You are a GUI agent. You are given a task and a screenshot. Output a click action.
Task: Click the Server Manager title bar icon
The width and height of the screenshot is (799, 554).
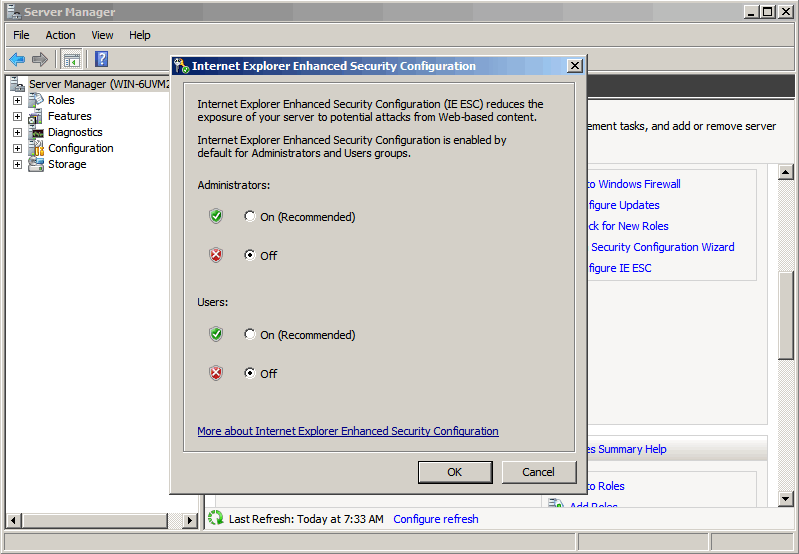pyautogui.click(x=14, y=12)
